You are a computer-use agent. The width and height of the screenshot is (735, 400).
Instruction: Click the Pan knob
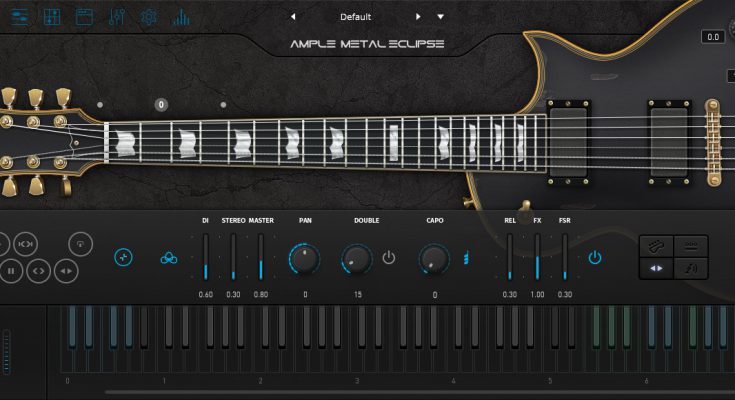coord(305,259)
